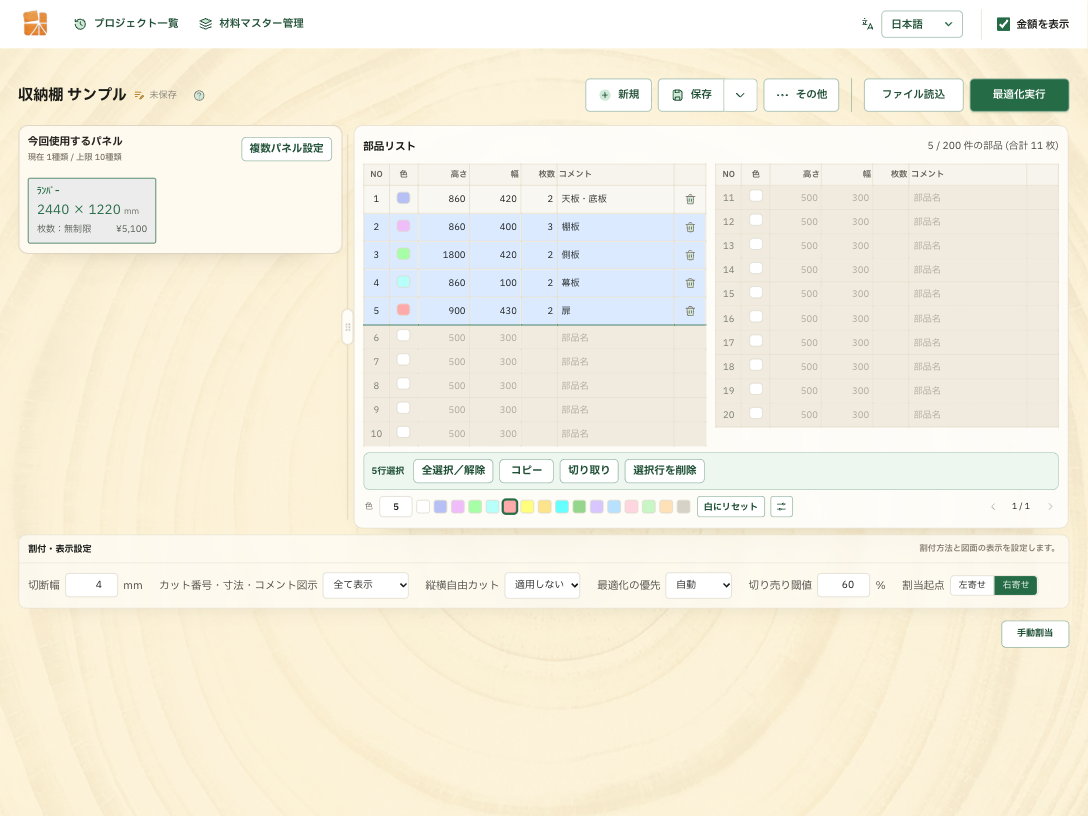Open color palette settings sliders icon
Viewport: 1088px width, 816px height.
coord(781,507)
